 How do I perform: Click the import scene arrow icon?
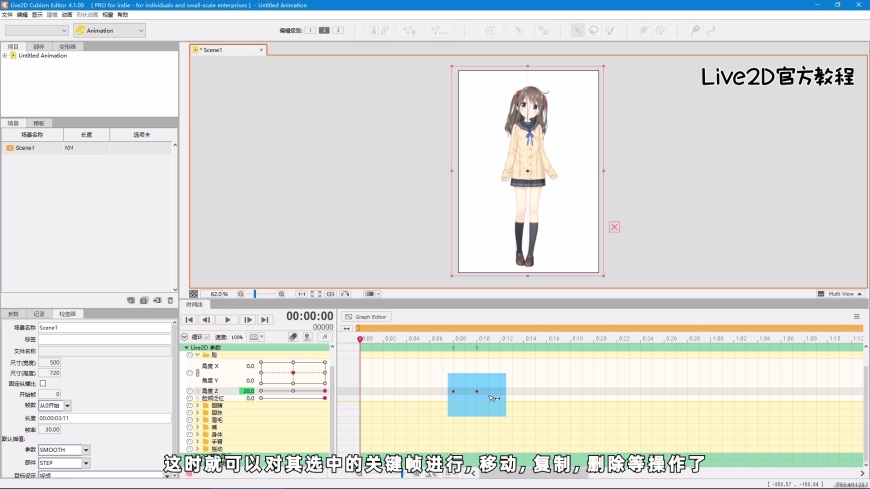coord(158,300)
